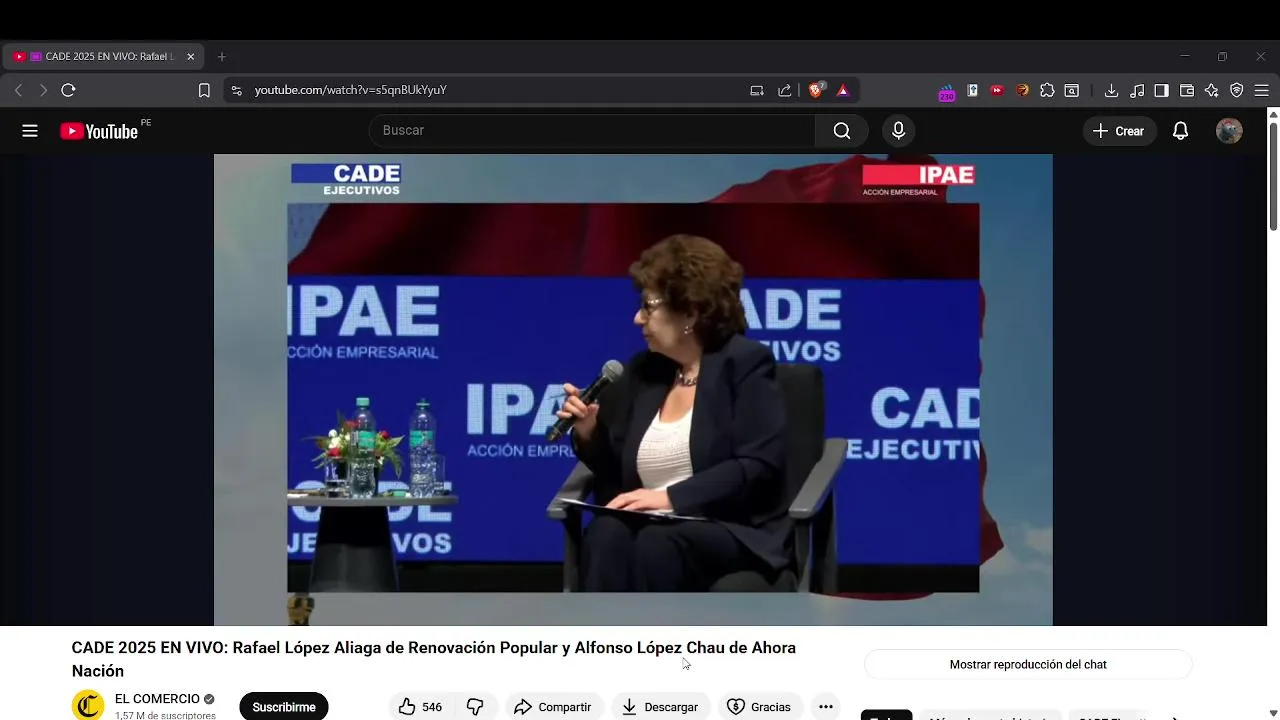Click the magnifying glass search button
The height and width of the screenshot is (720, 1280).
[842, 131]
